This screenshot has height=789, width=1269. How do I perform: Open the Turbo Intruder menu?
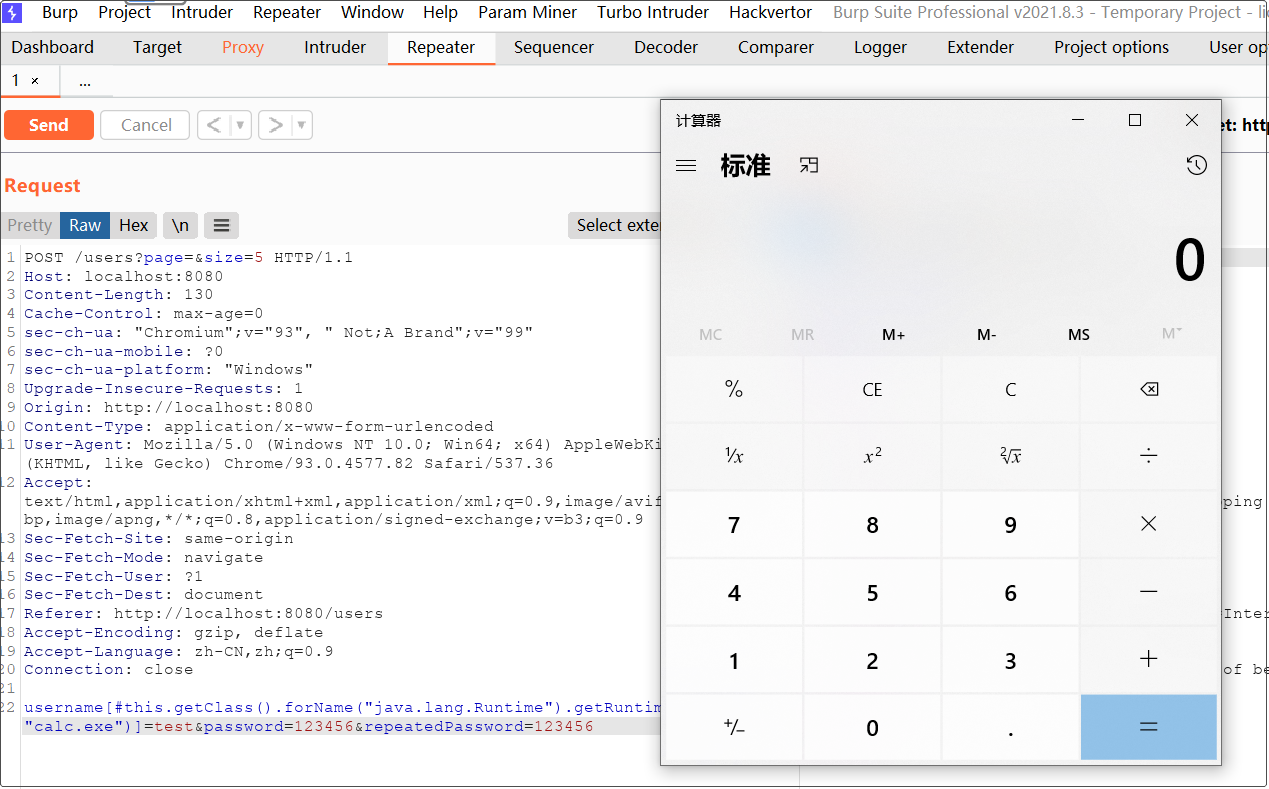point(653,12)
